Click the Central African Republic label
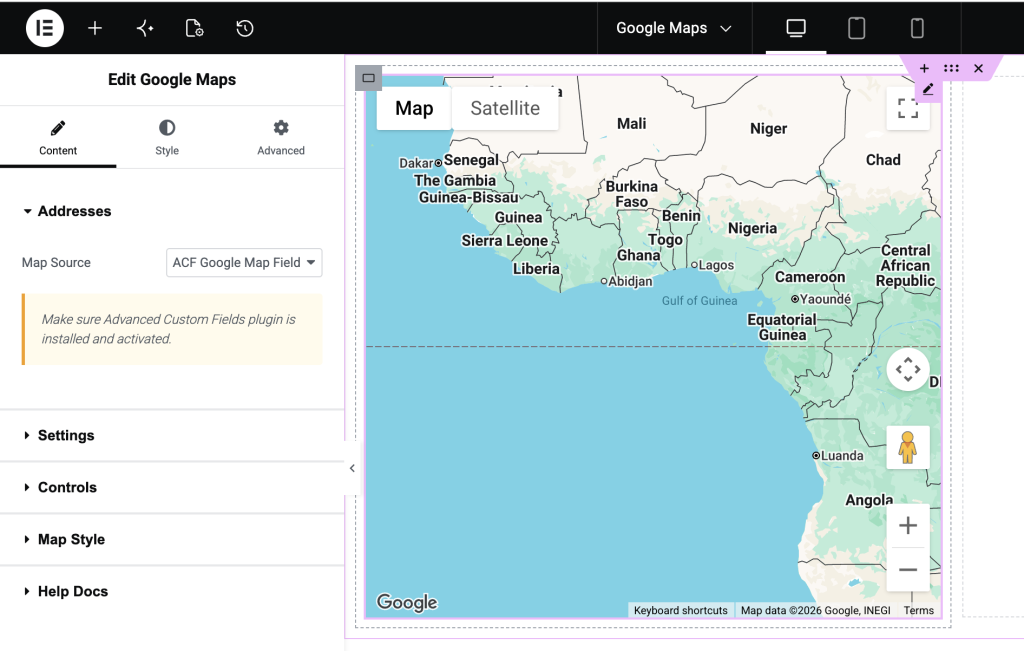 point(905,266)
